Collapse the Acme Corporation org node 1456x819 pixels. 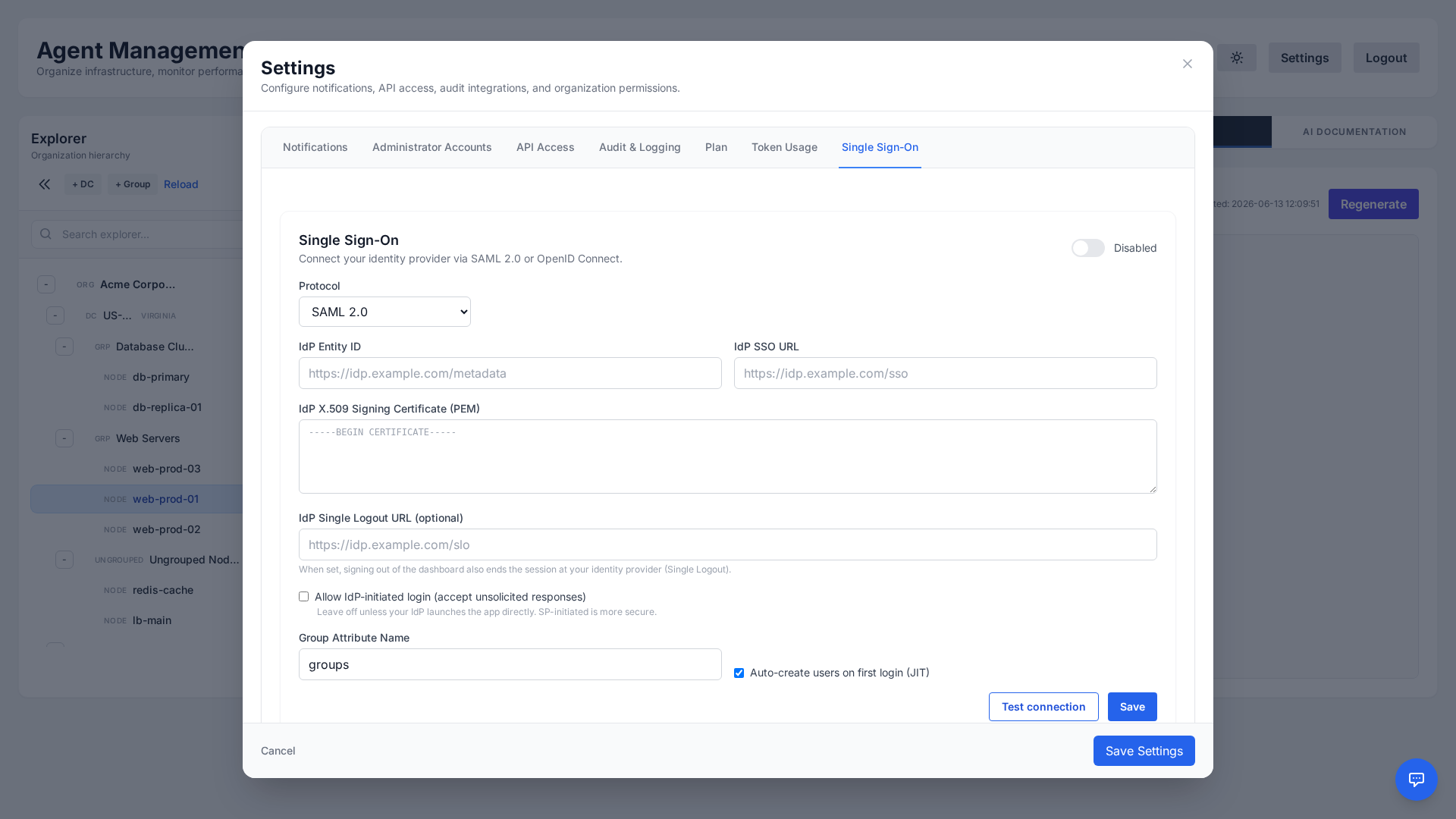pyautogui.click(x=46, y=284)
